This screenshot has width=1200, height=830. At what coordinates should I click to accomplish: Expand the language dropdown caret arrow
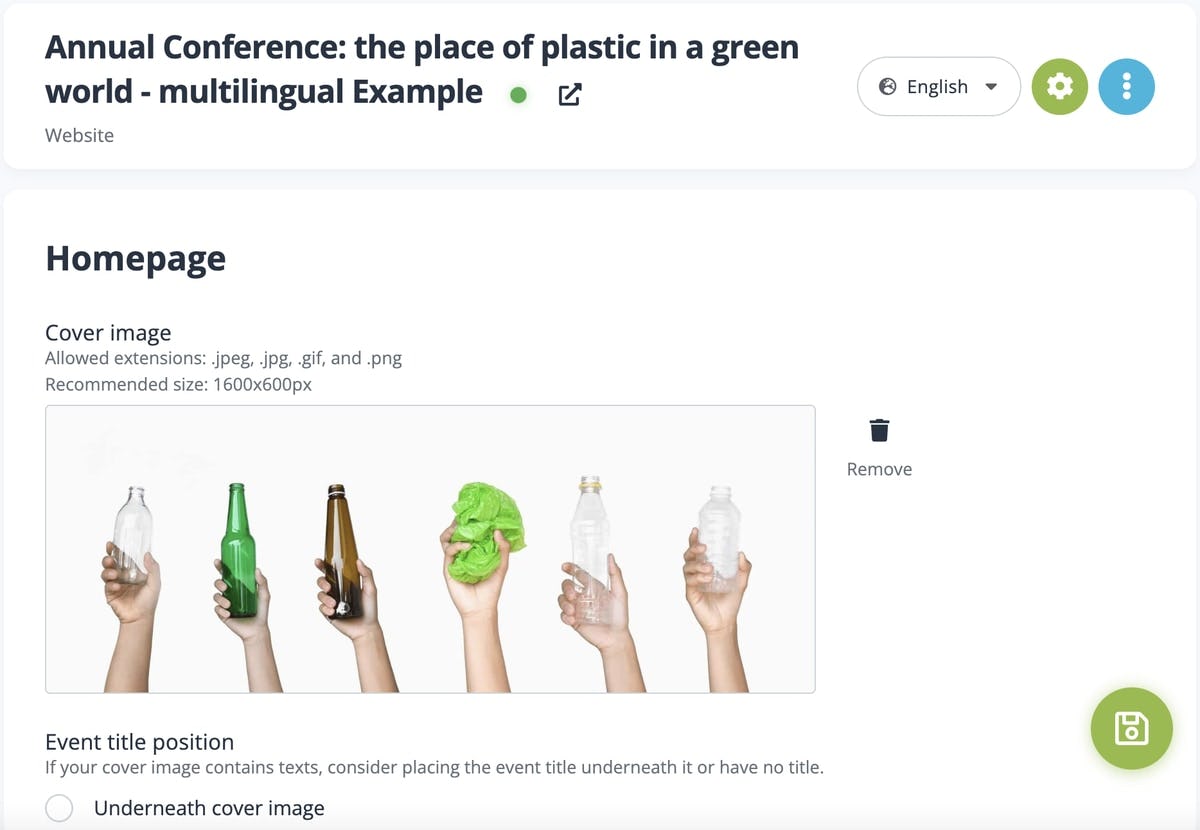point(991,87)
